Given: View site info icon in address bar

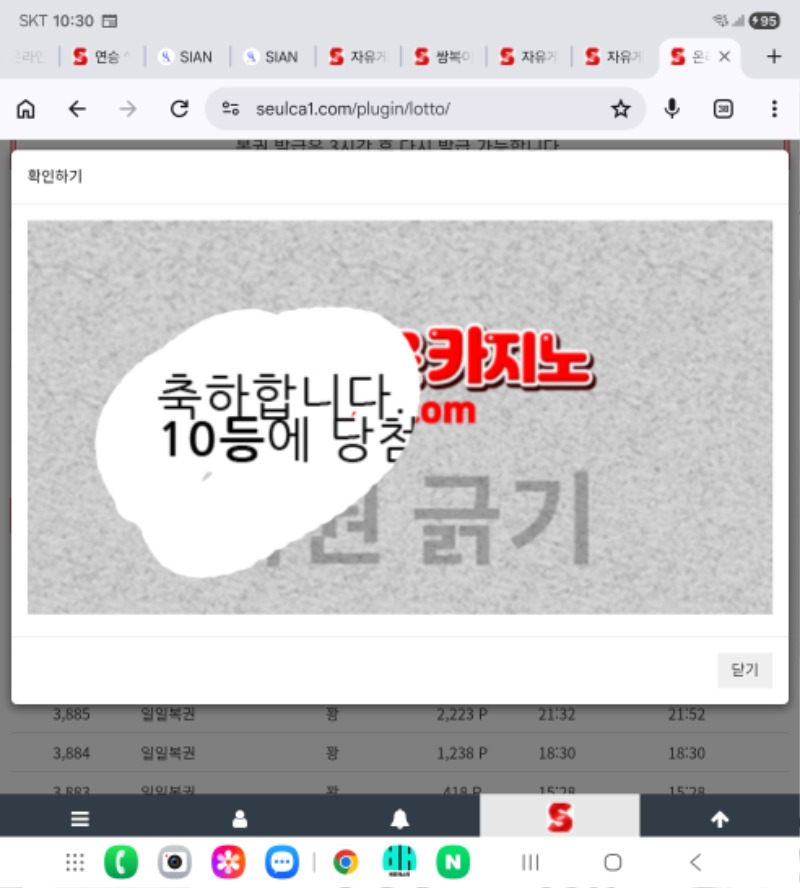Looking at the screenshot, I should coord(231,109).
